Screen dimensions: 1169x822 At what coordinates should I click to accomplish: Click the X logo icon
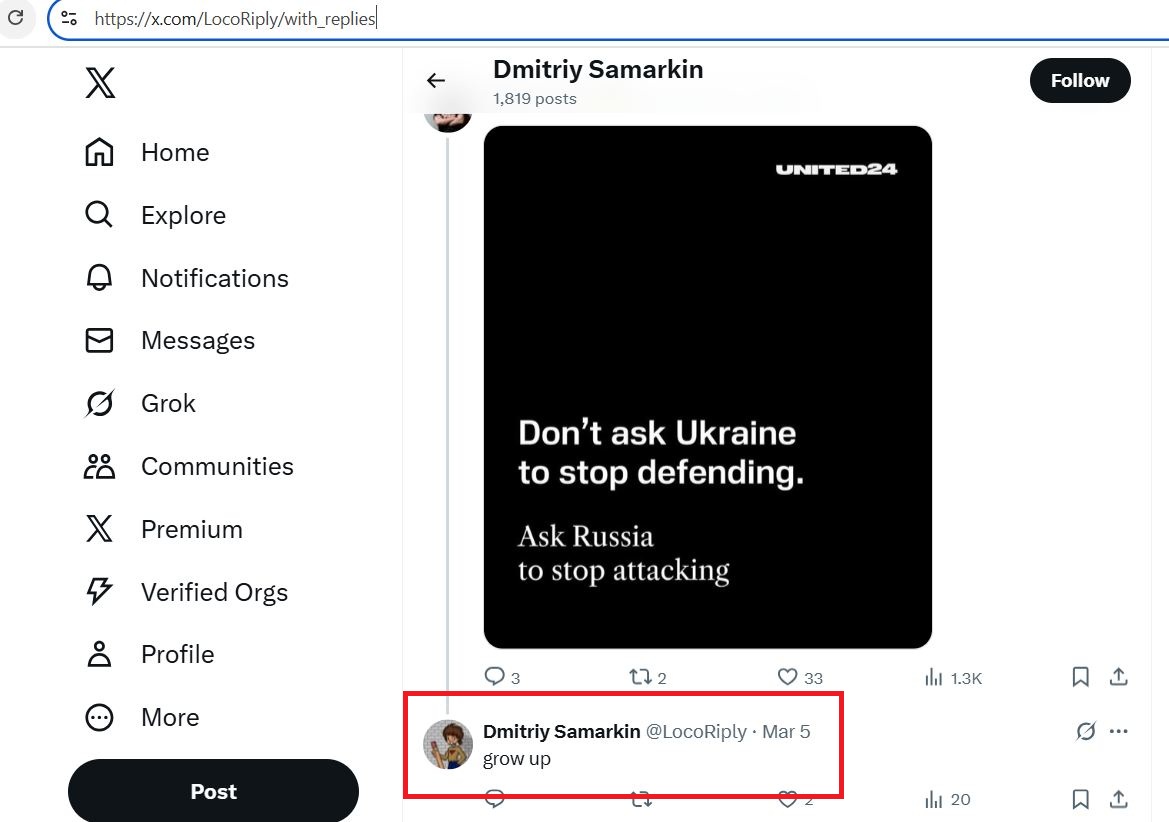point(100,82)
